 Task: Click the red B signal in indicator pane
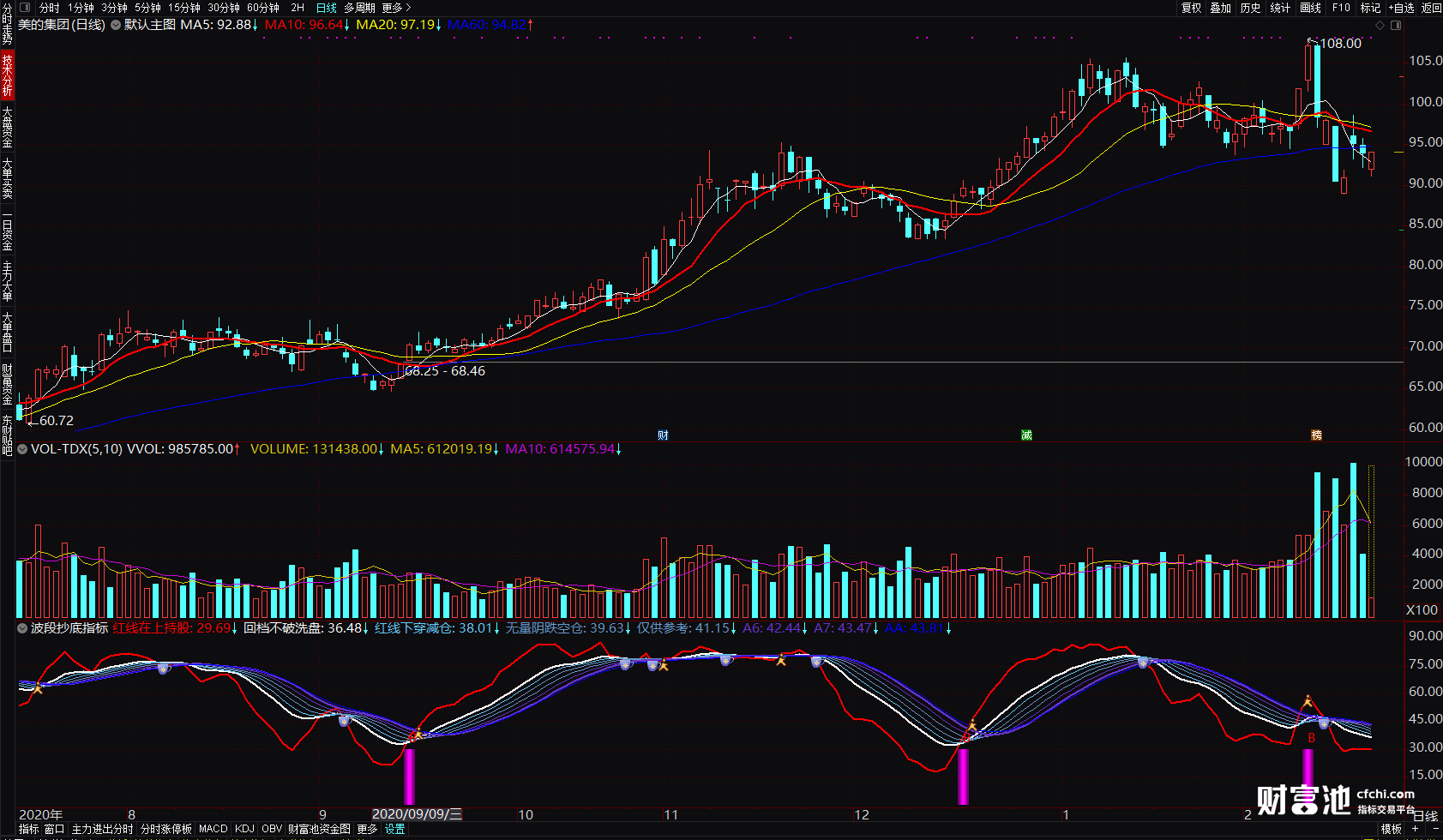point(1311,738)
